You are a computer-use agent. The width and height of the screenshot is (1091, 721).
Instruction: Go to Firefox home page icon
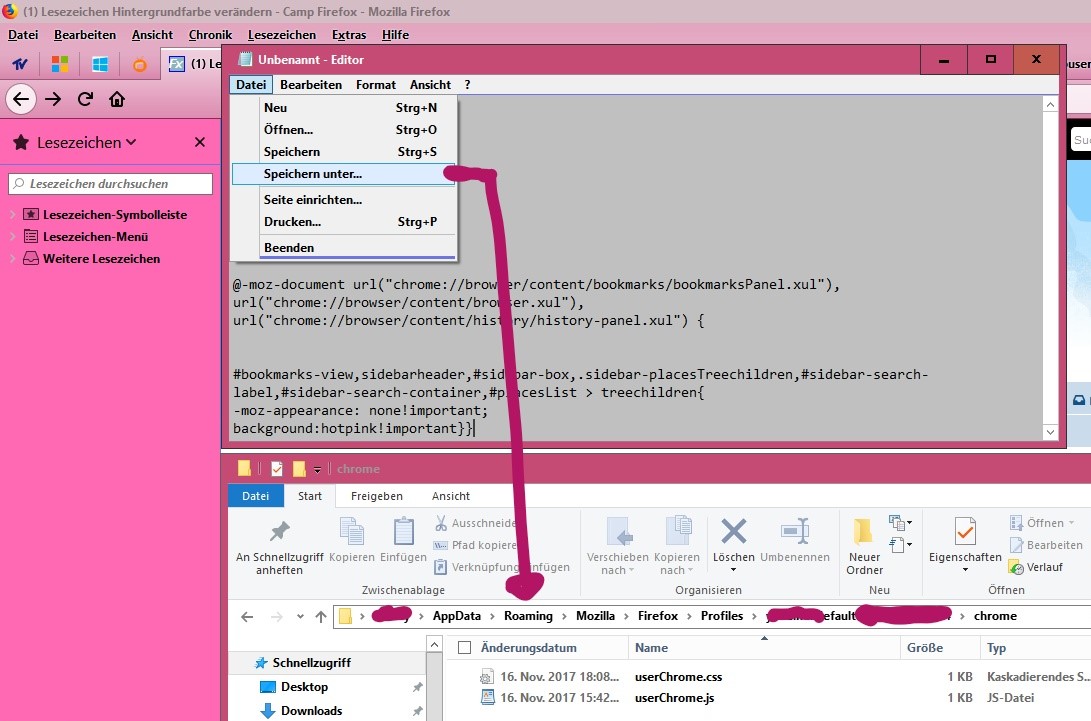117,99
